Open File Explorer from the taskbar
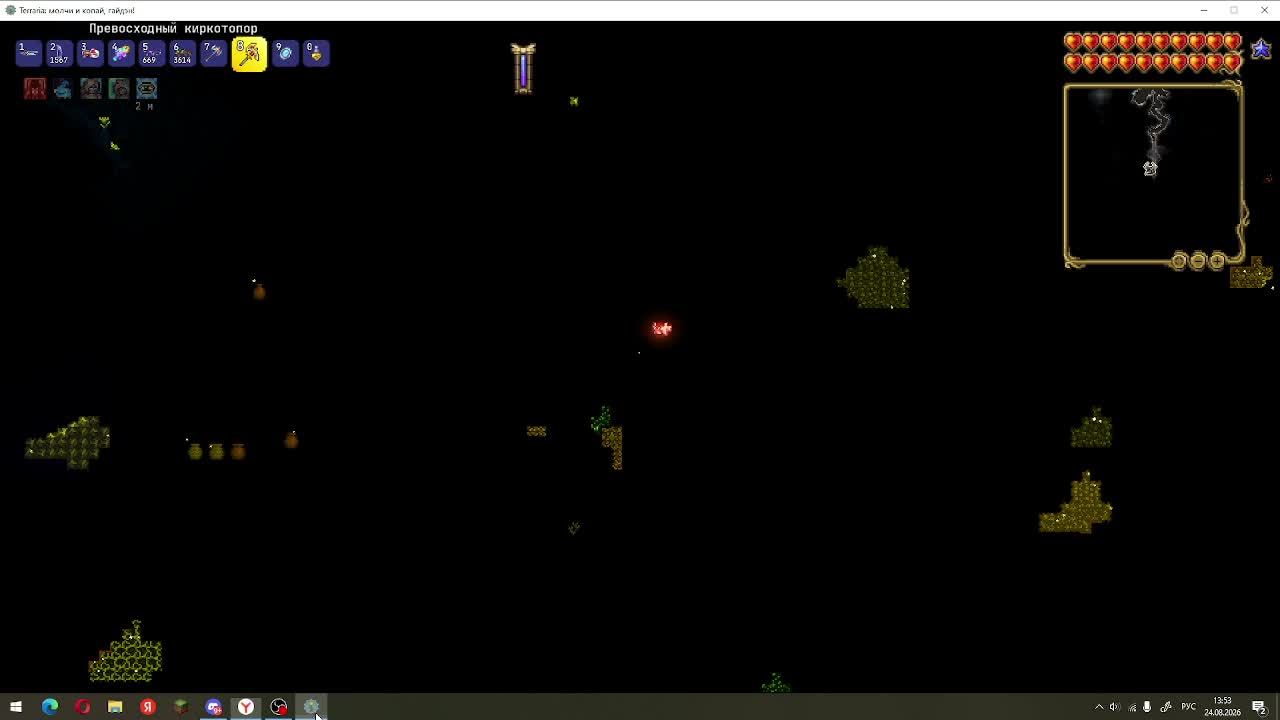1280x720 pixels. [115, 707]
